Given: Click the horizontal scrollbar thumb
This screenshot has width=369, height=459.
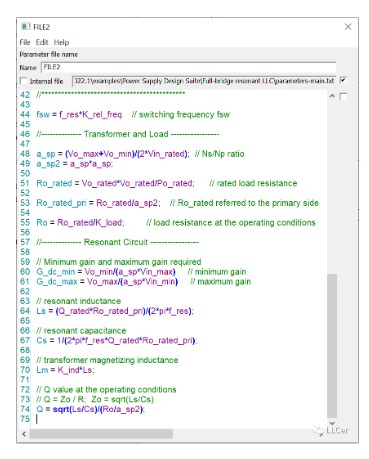Looking at the screenshot, I should [101, 434].
